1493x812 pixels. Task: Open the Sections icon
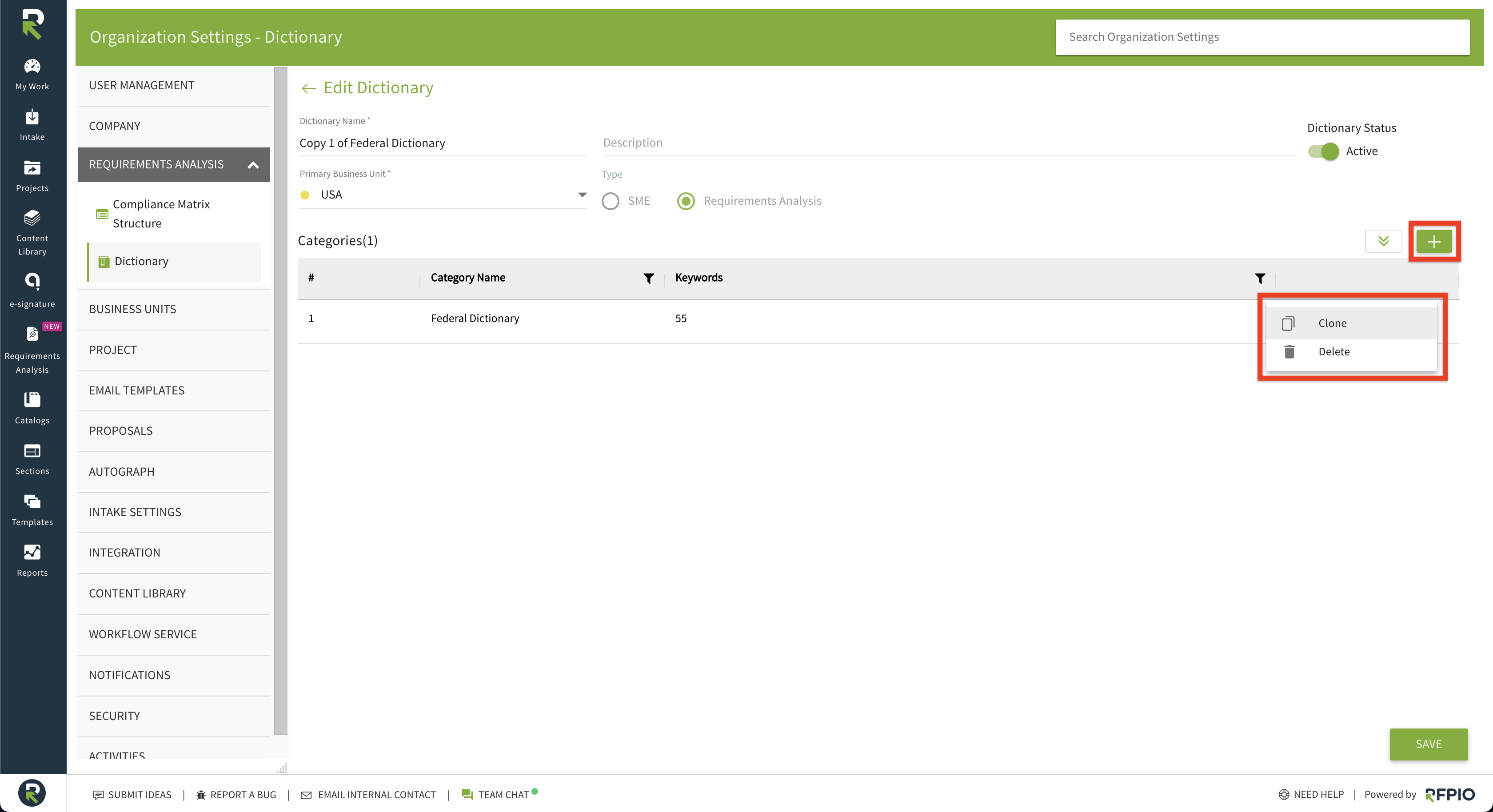32,451
